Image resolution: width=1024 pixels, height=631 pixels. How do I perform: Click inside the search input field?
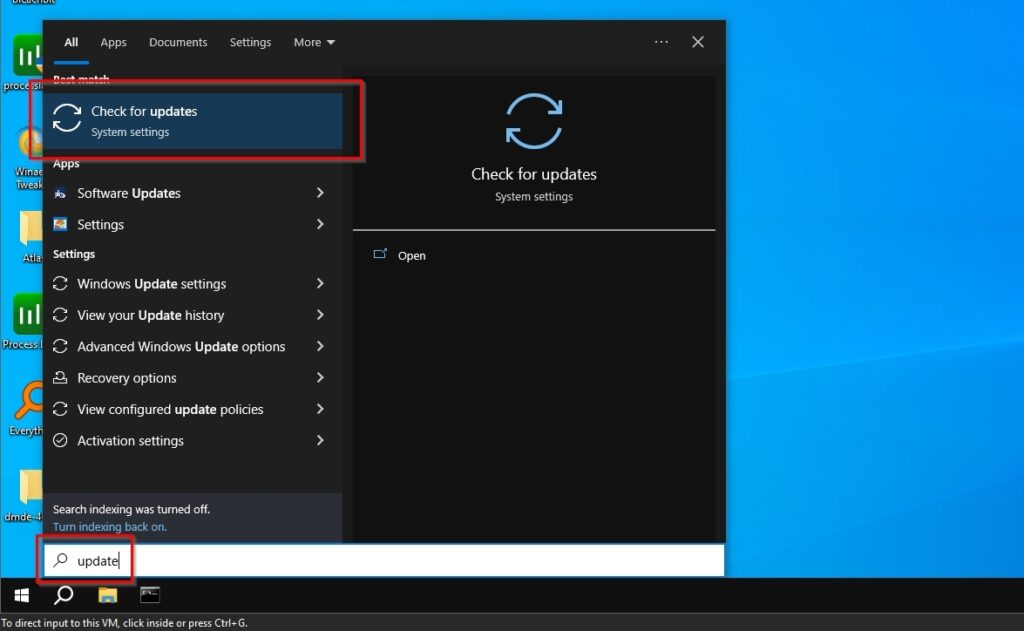200,560
